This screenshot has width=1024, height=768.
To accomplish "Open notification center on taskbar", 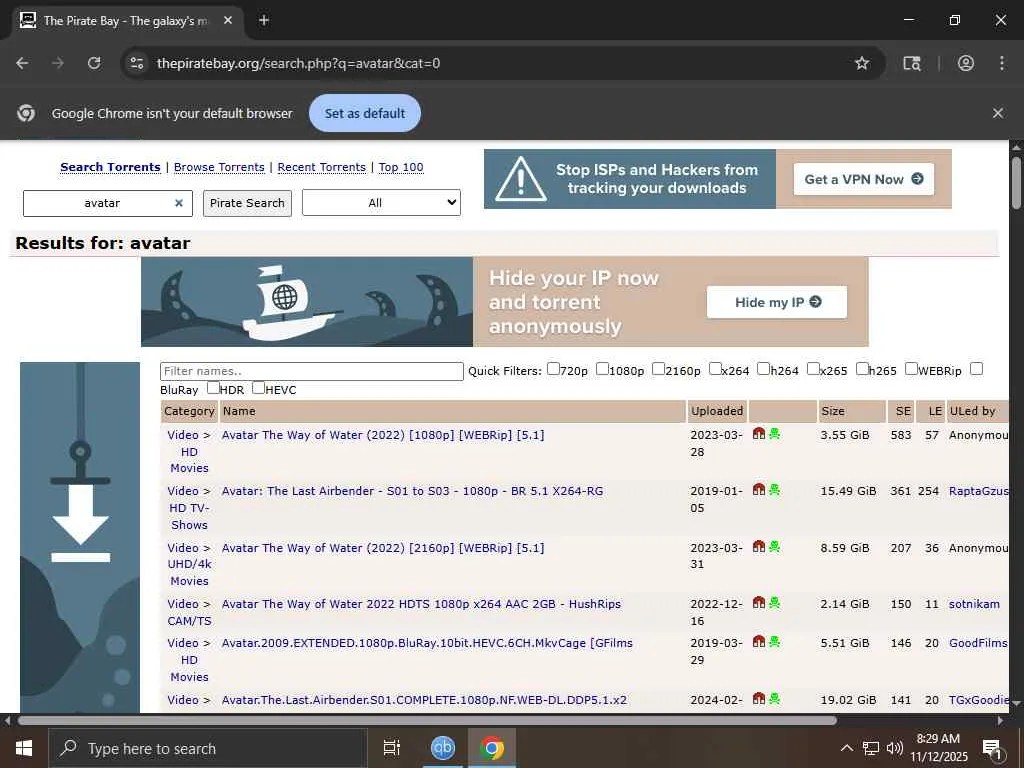I will [x=992, y=748].
